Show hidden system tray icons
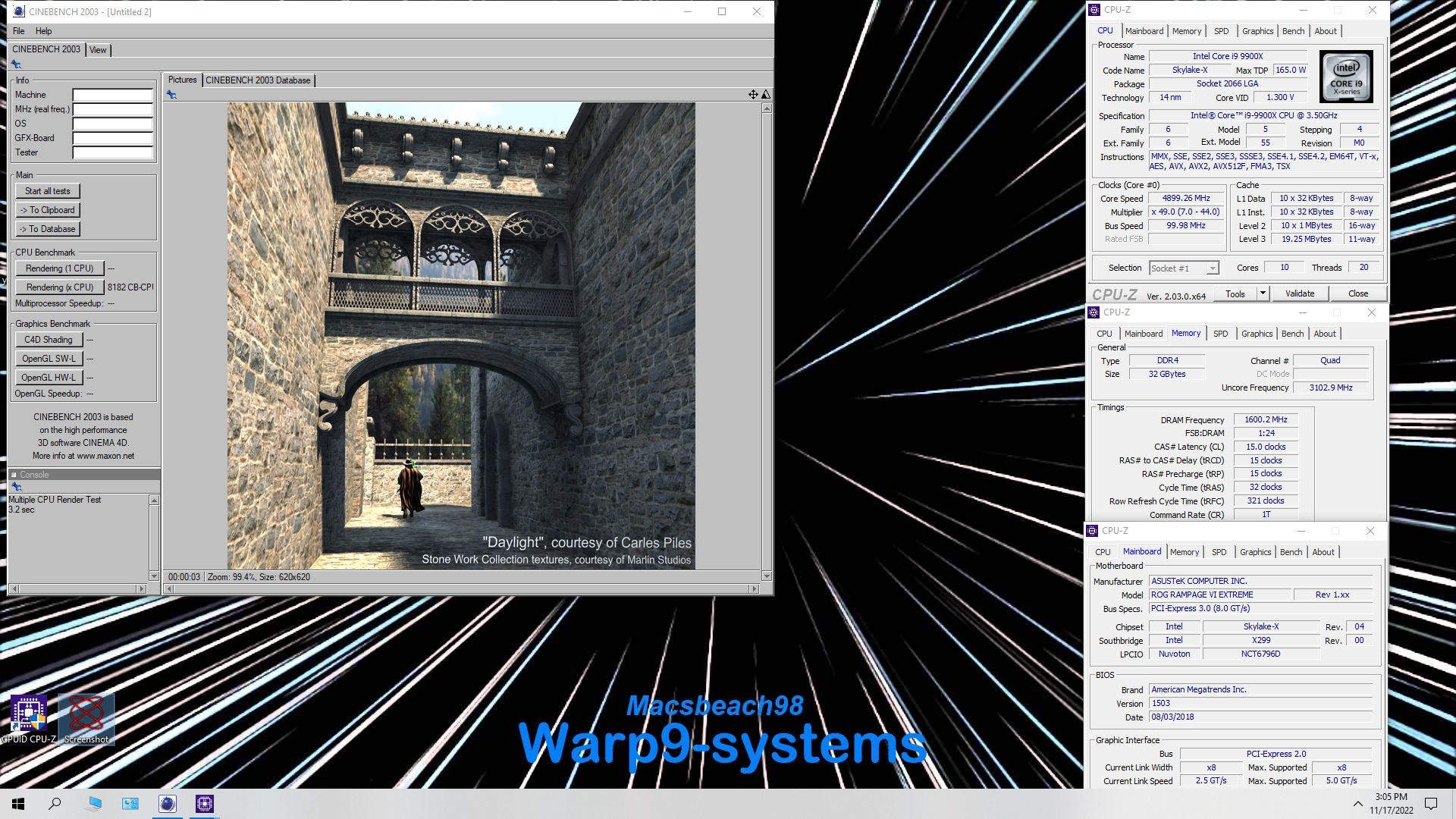This screenshot has width=1456, height=819. coord(1357,804)
